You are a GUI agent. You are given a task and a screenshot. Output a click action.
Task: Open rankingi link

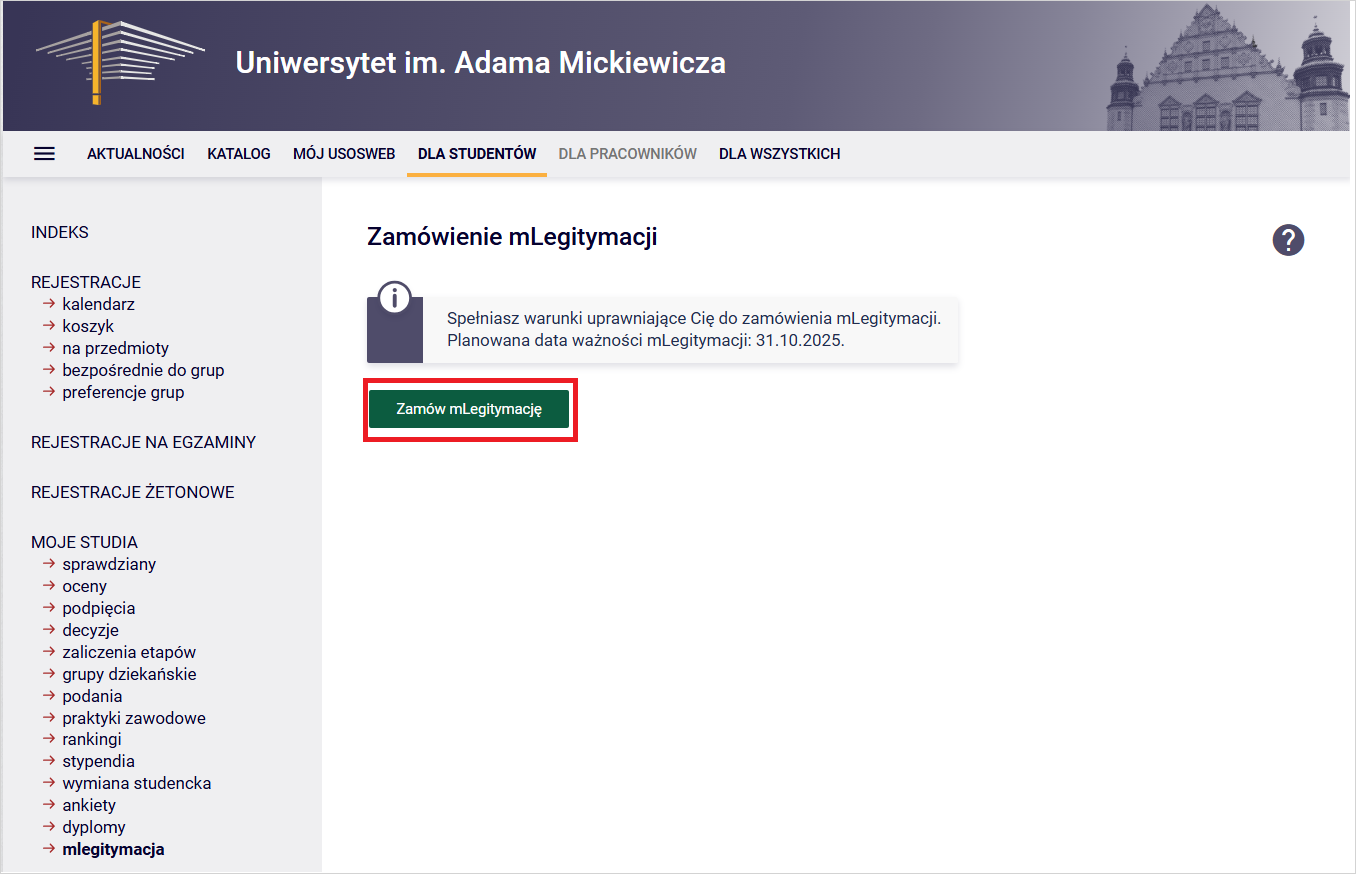(x=92, y=739)
